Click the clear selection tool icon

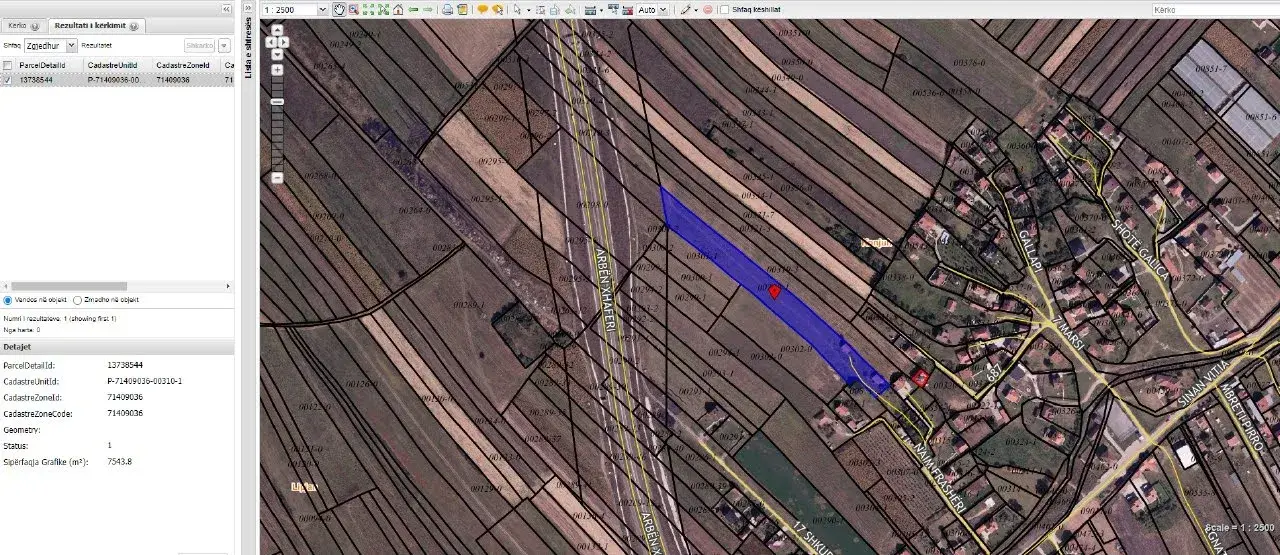tap(569, 9)
